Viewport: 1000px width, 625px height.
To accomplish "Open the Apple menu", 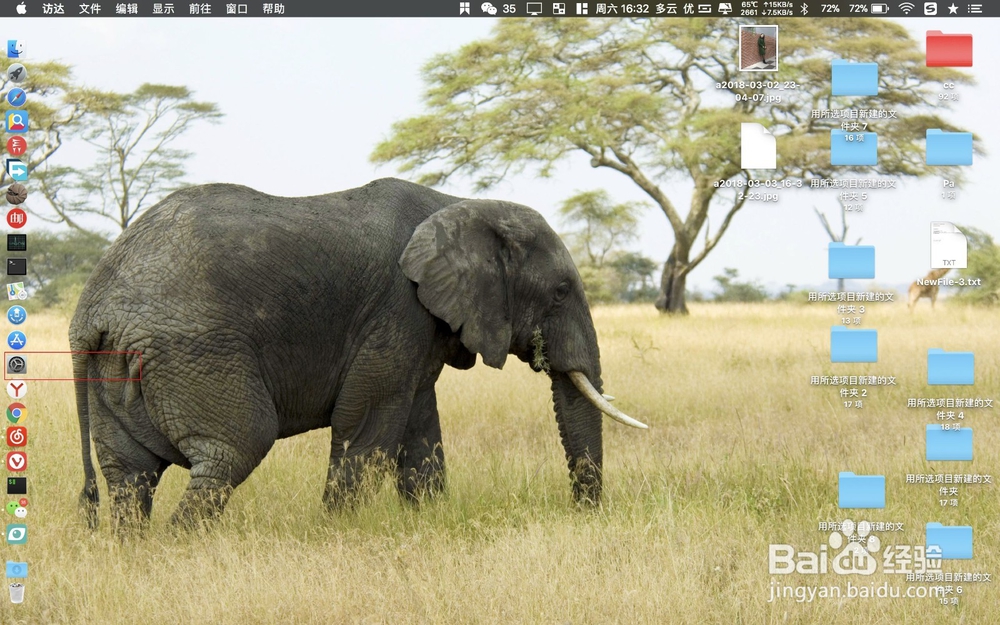I will point(20,8).
